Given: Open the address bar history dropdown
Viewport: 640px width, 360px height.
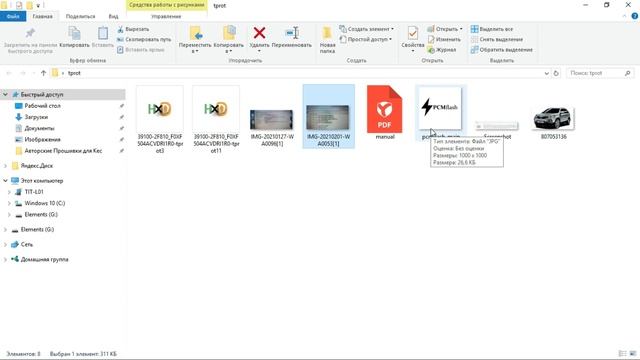Looking at the screenshot, I should [547, 73].
